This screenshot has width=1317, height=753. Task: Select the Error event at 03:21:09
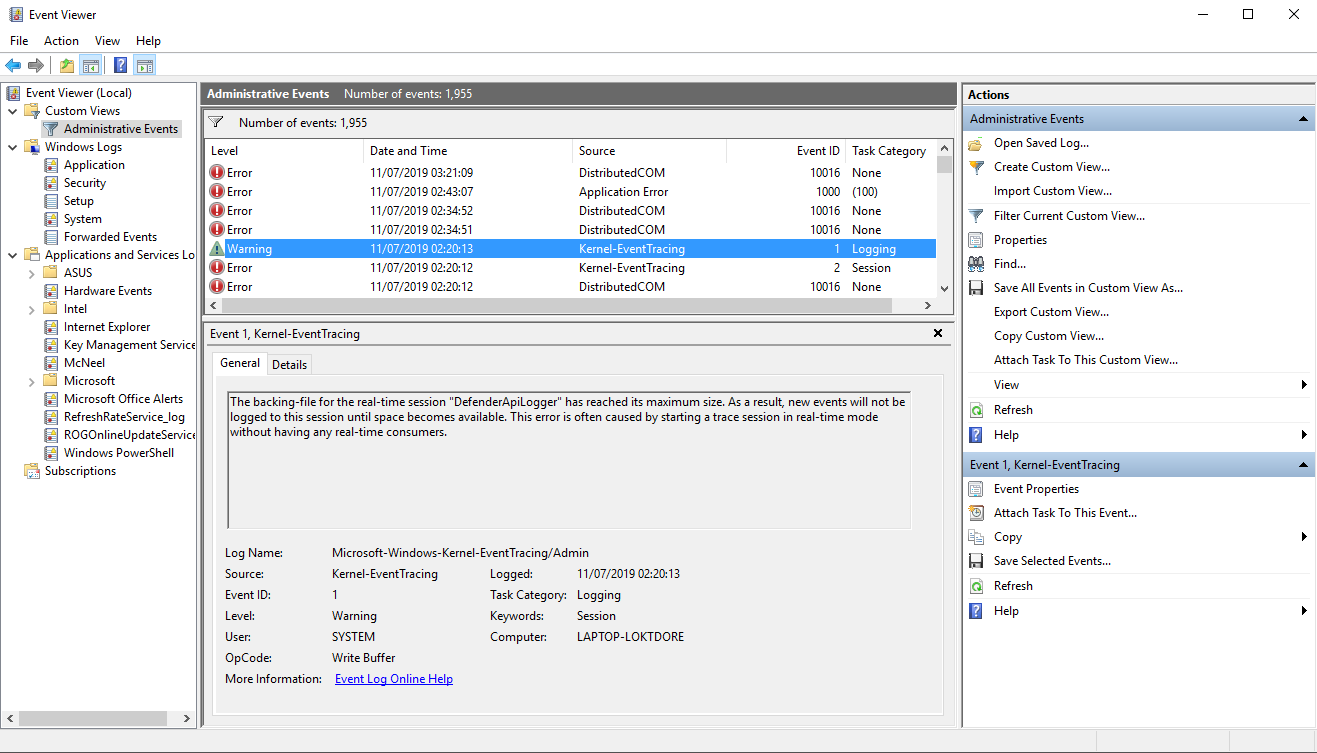pyautogui.click(x=570, y=173)
